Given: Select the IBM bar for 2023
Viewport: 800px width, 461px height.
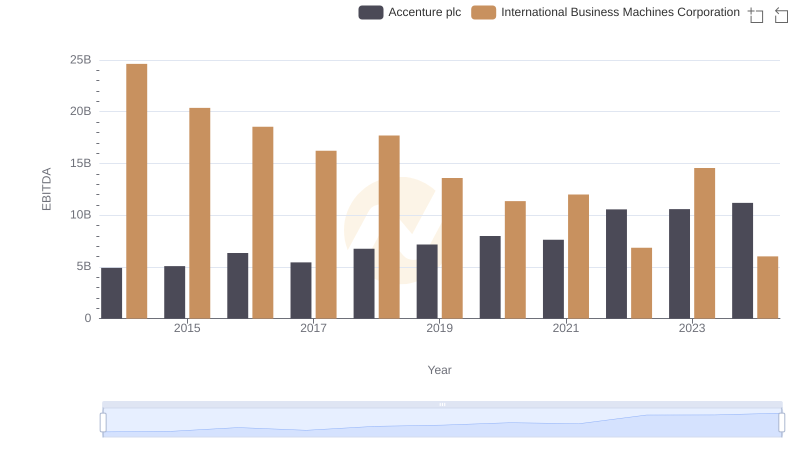Looking at the screenshot, I should click(x=705, y=243).
